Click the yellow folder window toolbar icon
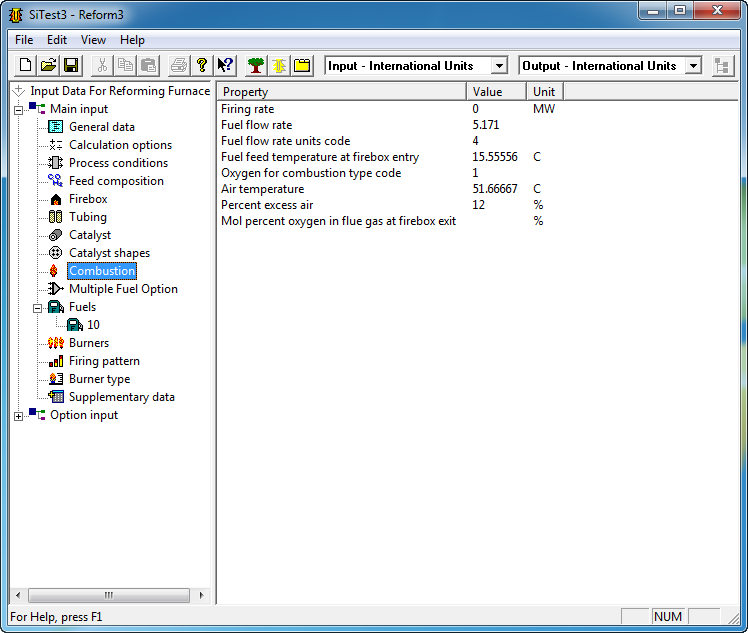 coord(301,65)
